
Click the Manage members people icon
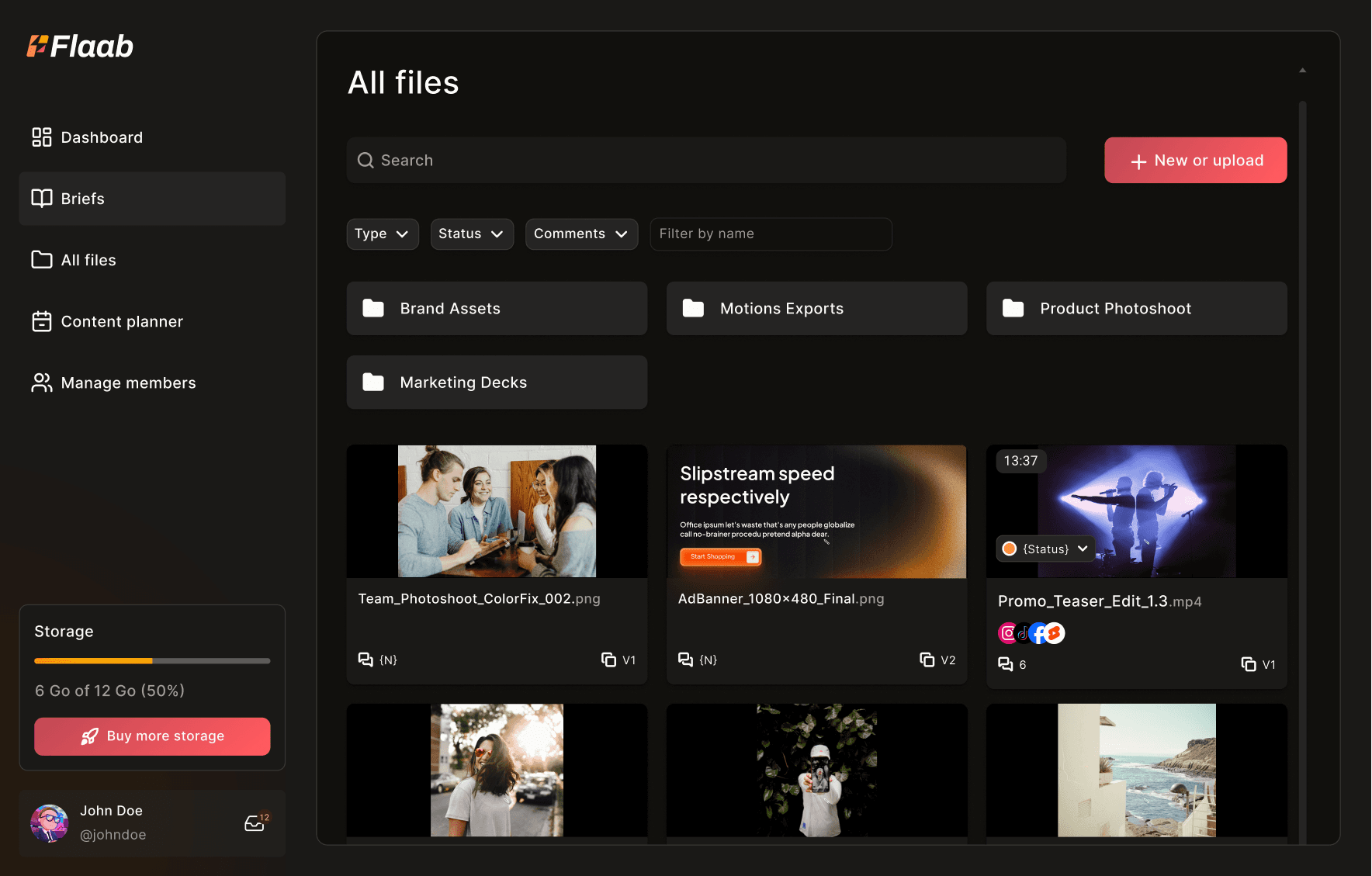coord(42,383)
